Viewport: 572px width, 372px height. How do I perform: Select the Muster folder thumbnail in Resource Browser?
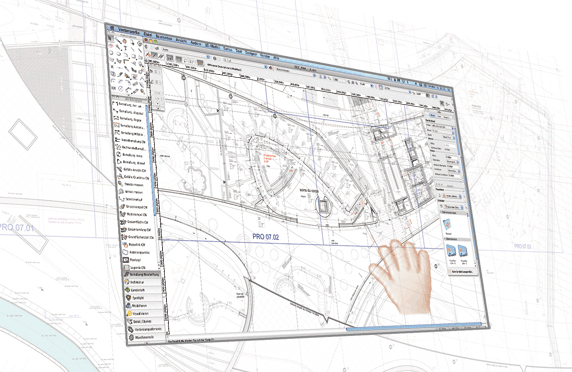448,224
